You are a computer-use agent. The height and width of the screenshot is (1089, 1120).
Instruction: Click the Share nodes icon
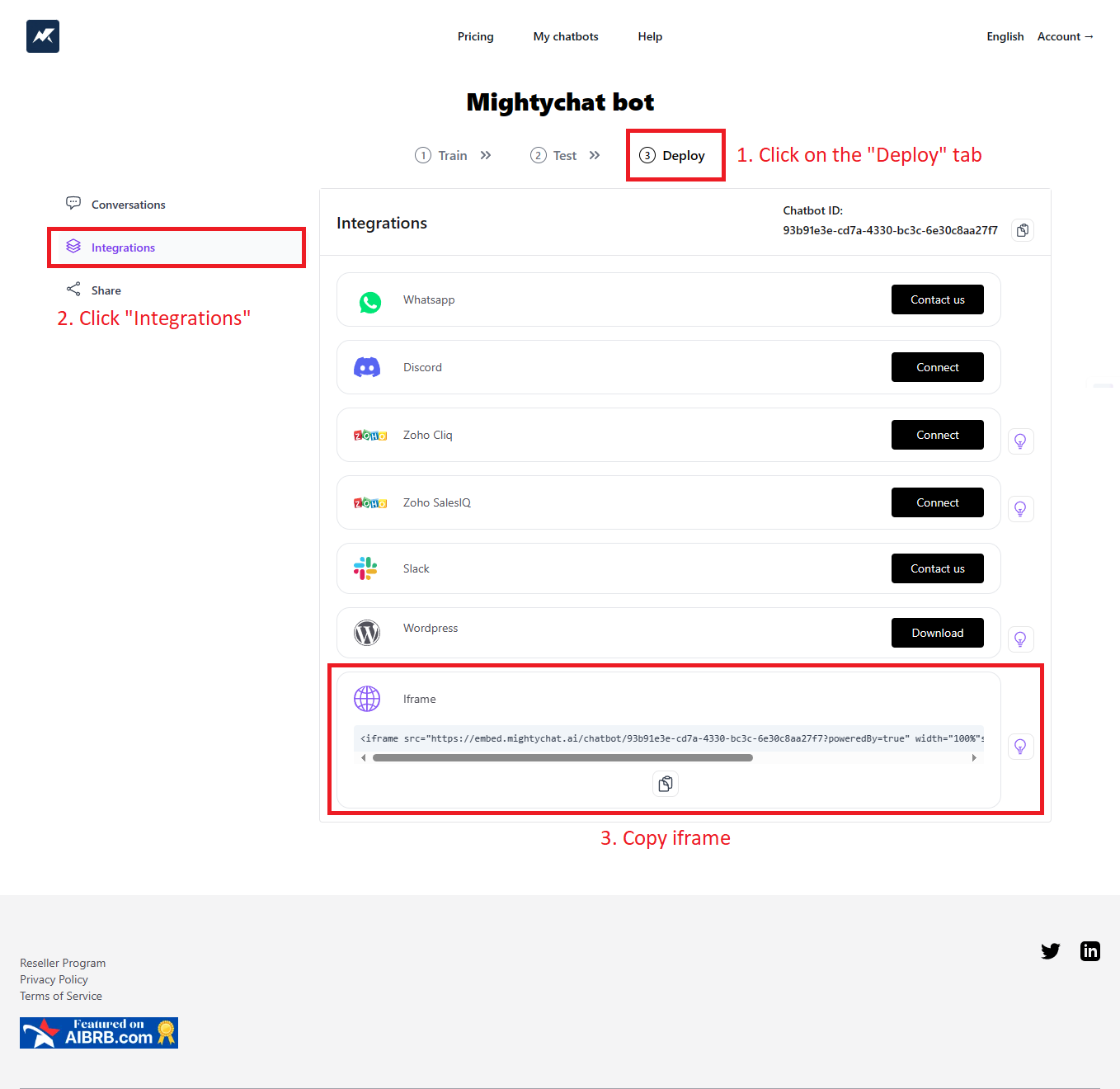pos(73,289)
